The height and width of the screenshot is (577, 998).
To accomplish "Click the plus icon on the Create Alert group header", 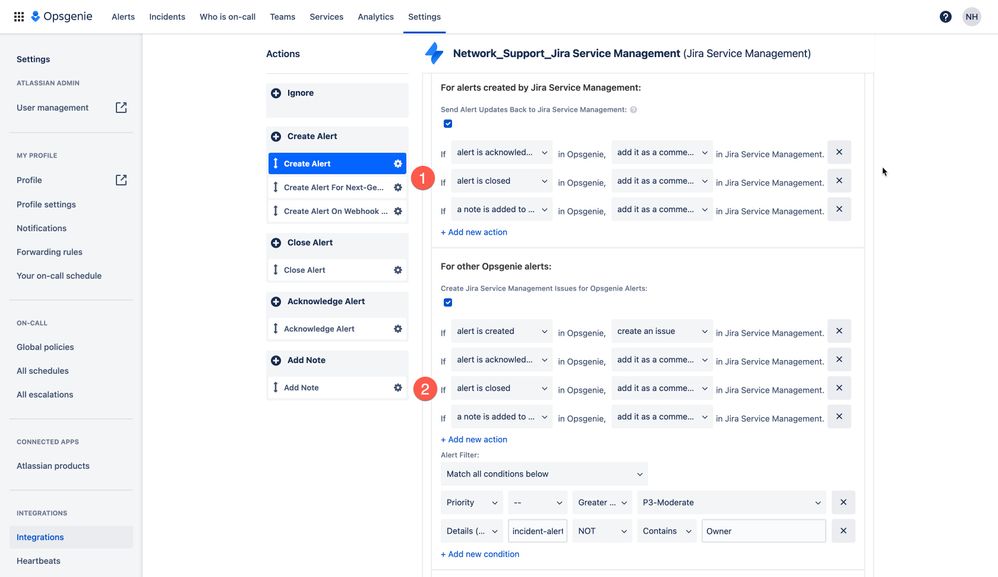I will 276,136.
